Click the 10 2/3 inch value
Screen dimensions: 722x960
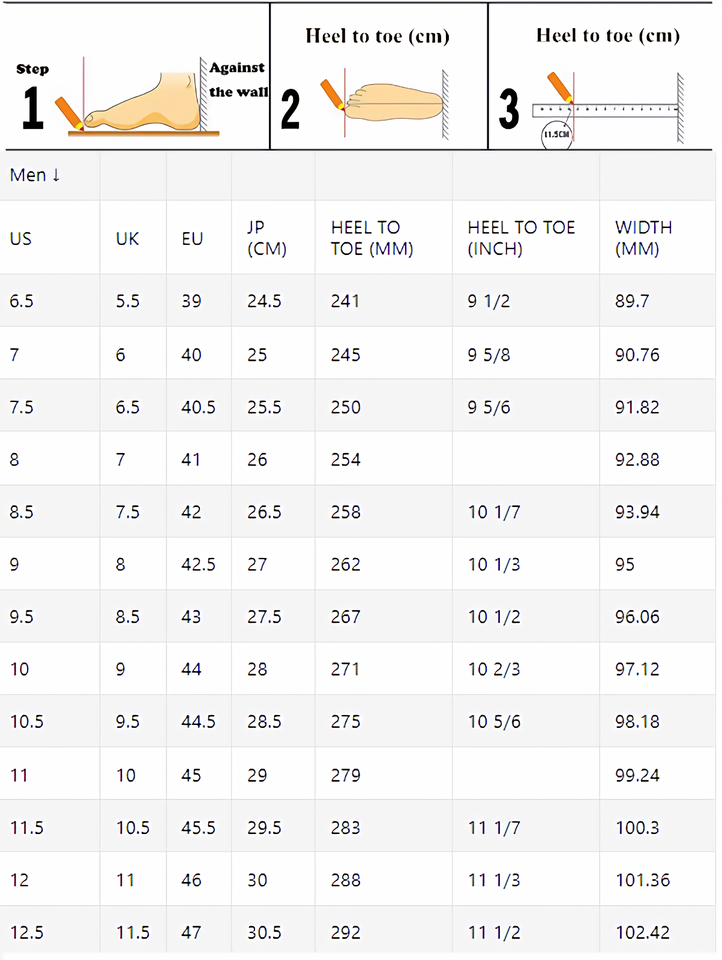click(494, 669)
